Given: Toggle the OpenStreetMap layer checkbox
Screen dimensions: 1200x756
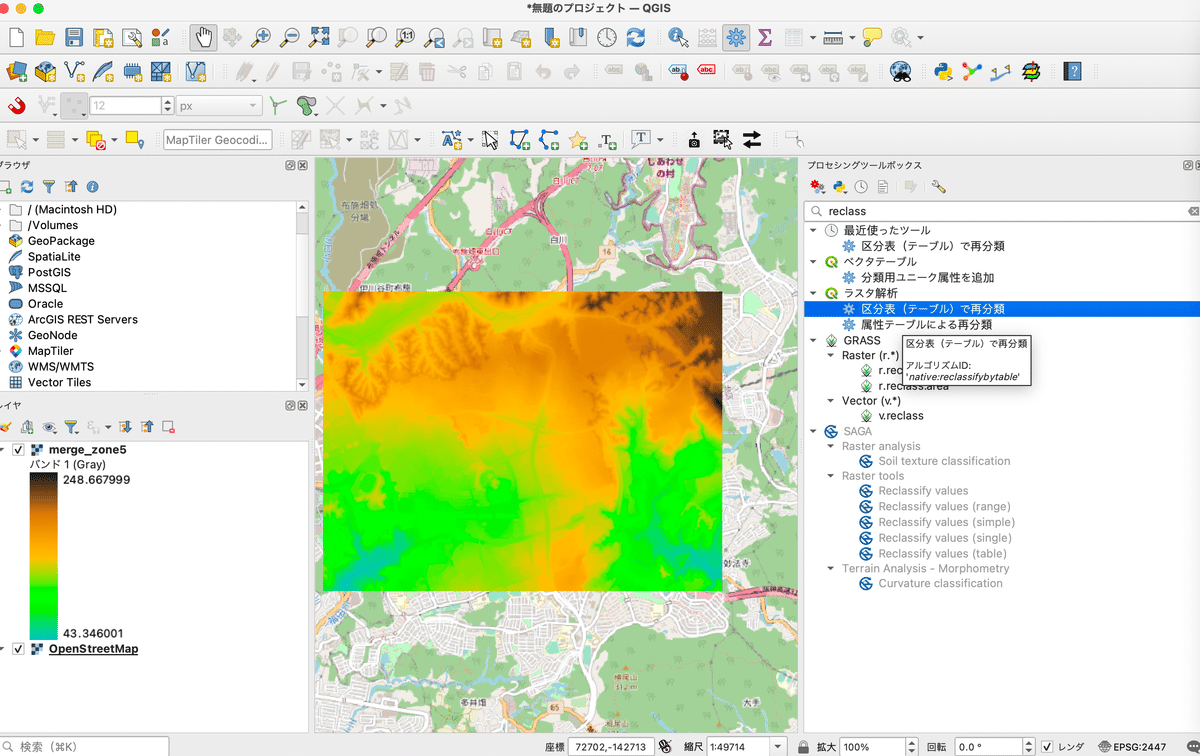Looking at the screenshot, I should pos(17,648).
